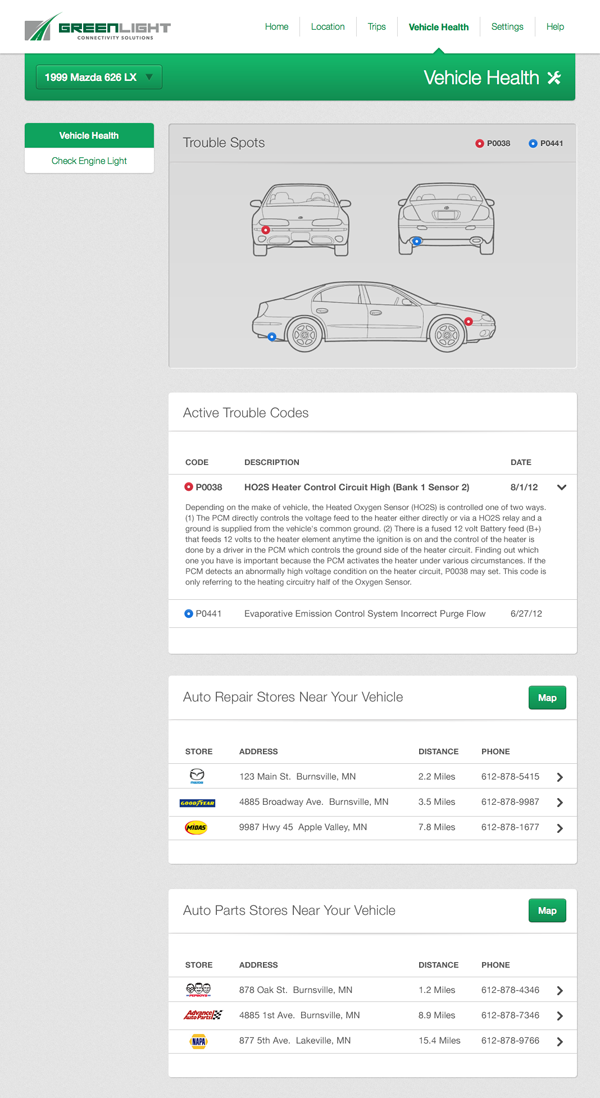The image size is (600, 1098).
Task: Click the 8/1/12 date of P0038
Action: coord(524,487)
